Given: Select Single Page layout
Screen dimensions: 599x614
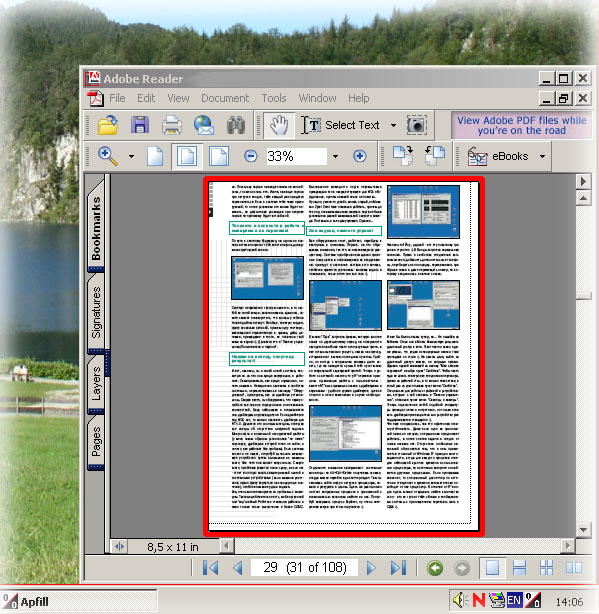Looking at the screenshot, I should point(492,567).
